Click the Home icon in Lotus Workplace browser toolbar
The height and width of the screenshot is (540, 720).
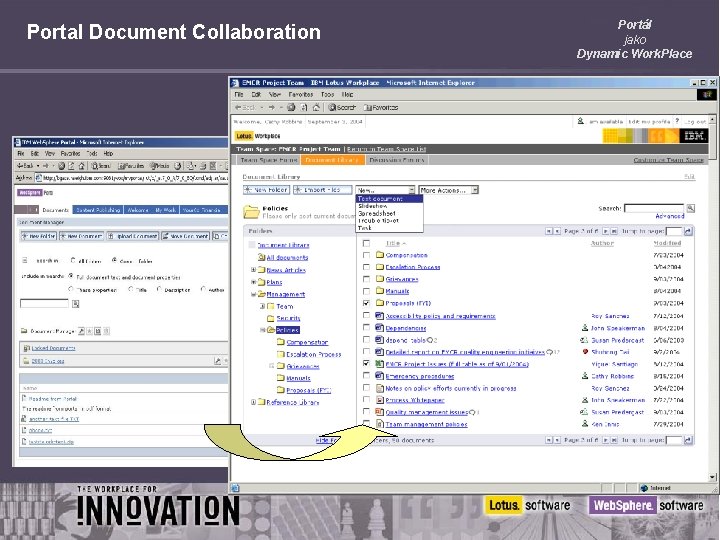click(316, 107)
